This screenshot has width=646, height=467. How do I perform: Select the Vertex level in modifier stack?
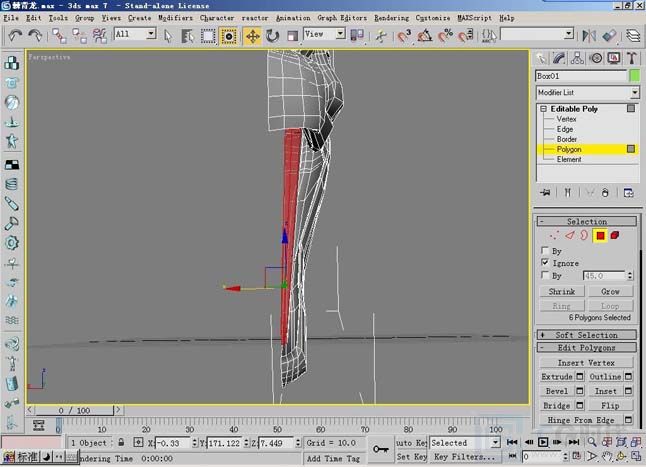click(x=566, y=119)
